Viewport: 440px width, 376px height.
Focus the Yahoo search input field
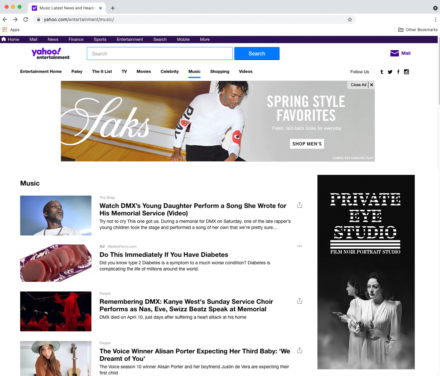pos(160,54)
